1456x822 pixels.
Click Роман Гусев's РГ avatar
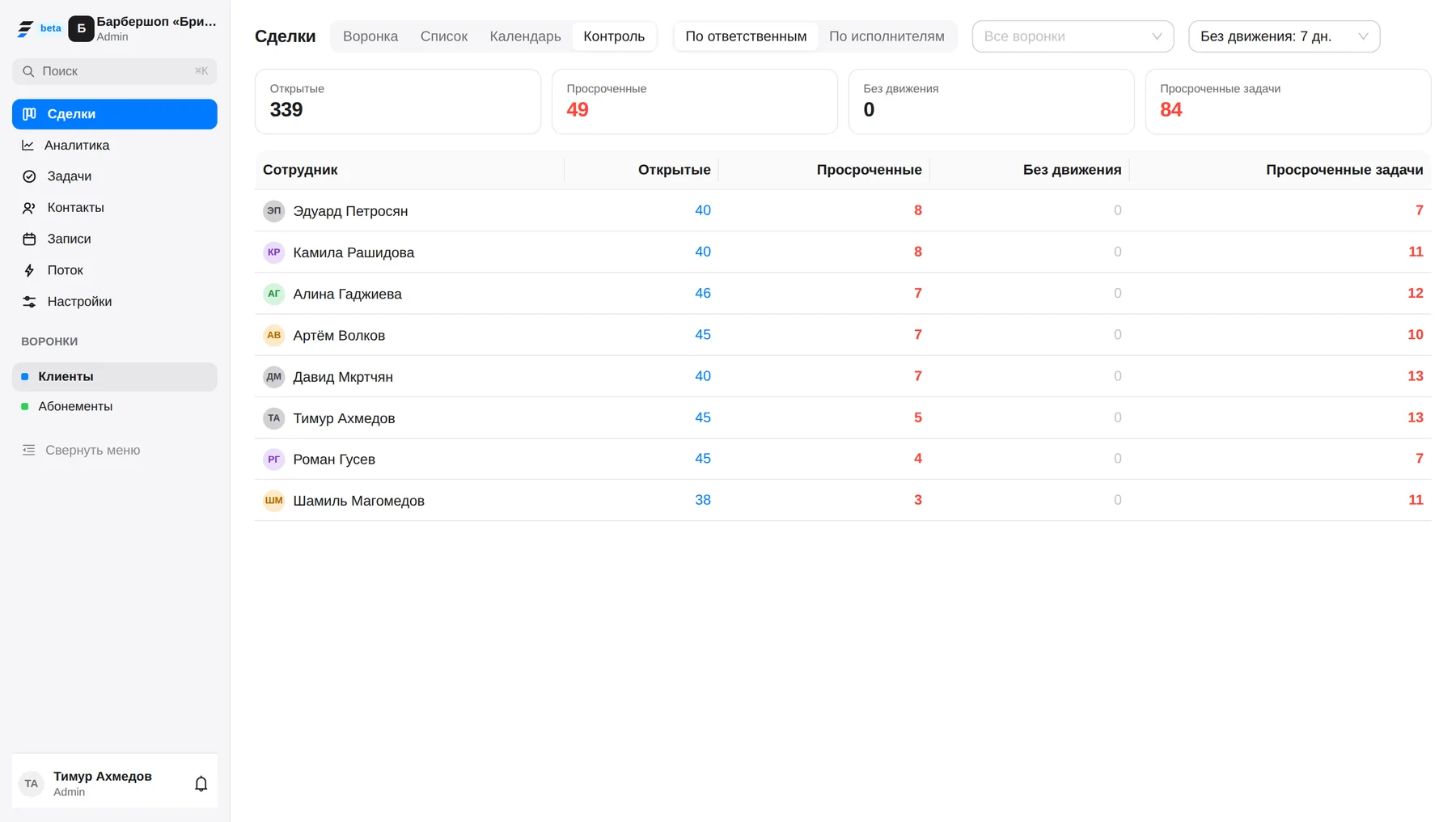pyautogui.click(x=274, y=460)
